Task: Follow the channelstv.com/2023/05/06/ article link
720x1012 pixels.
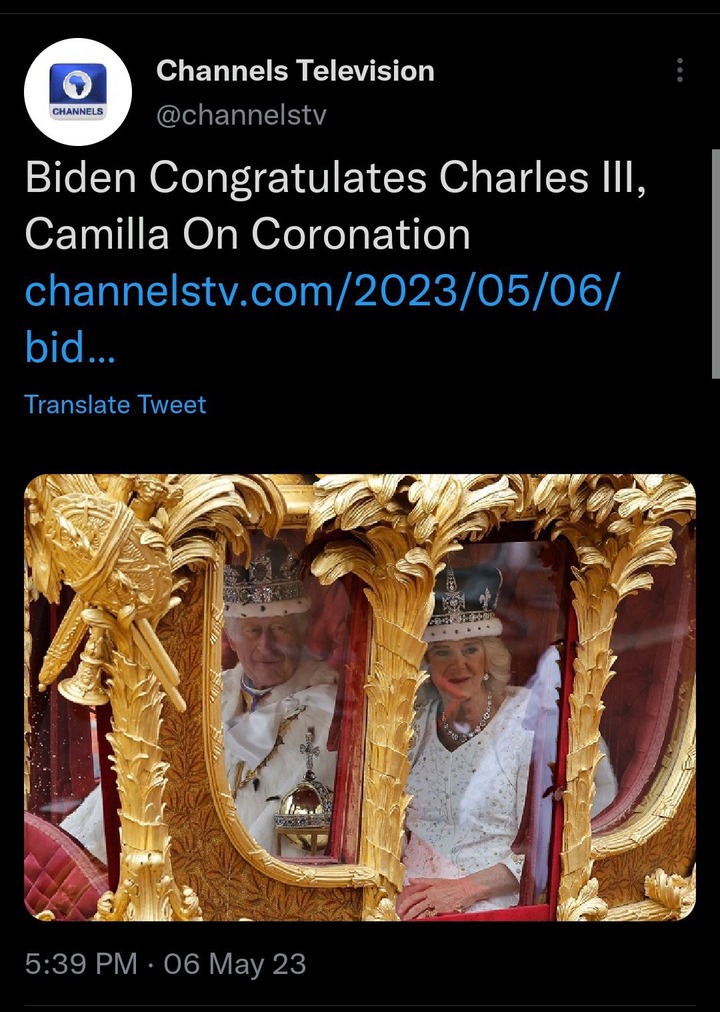Action: tap(323, 290)
